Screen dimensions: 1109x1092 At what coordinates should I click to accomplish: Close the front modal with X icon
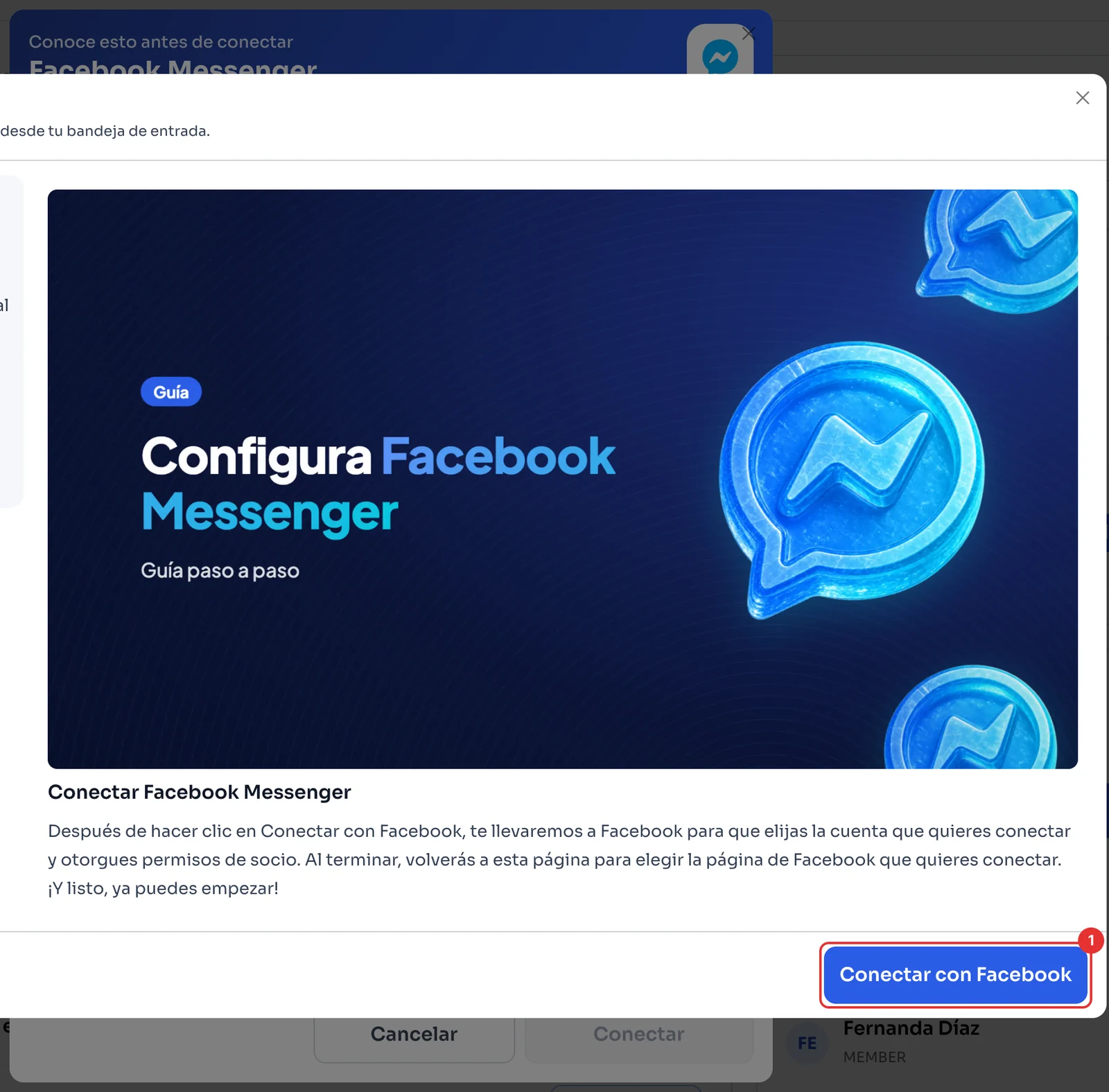1082,98
